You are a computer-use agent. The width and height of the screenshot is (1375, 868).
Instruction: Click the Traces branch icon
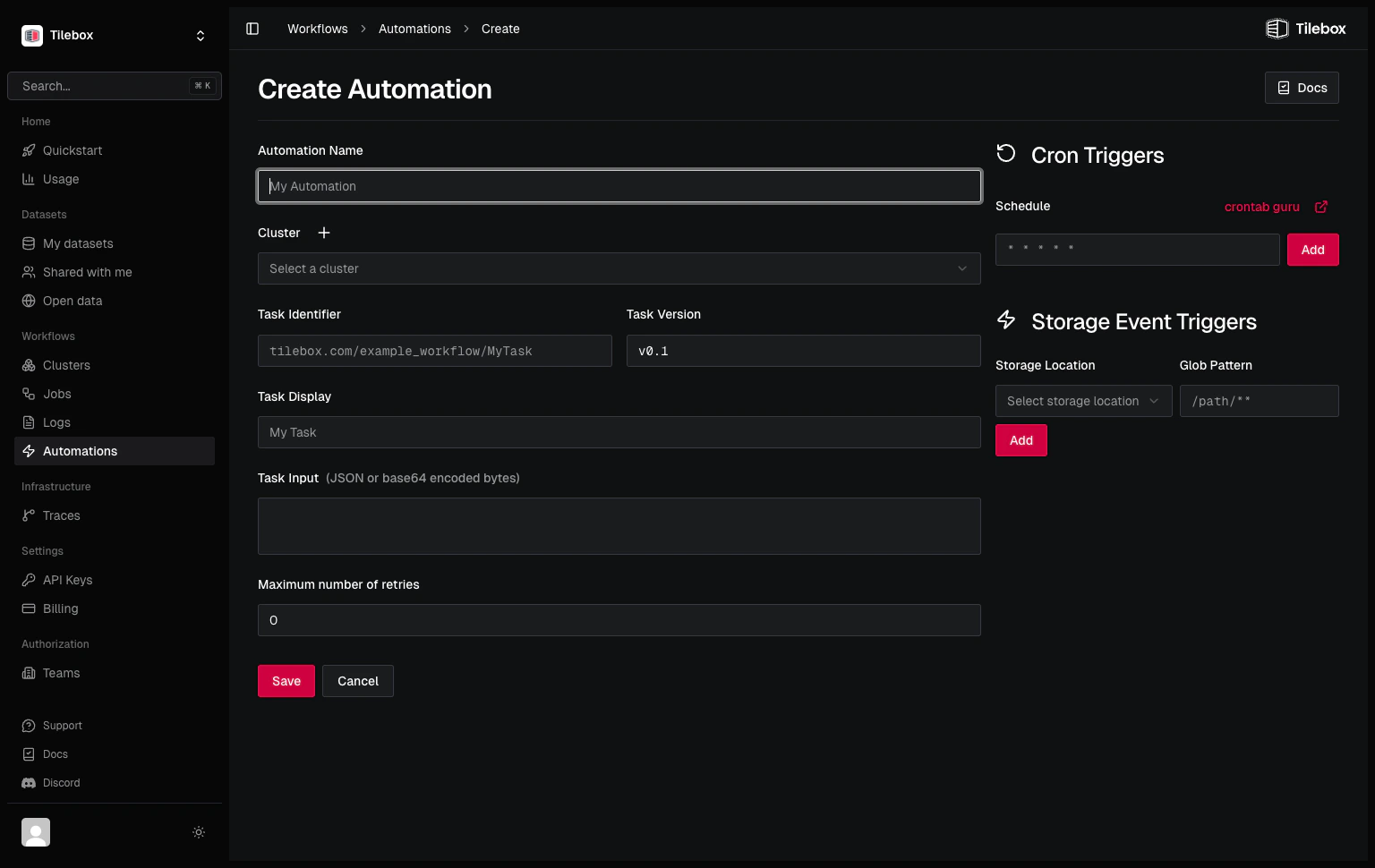(29, 515)
